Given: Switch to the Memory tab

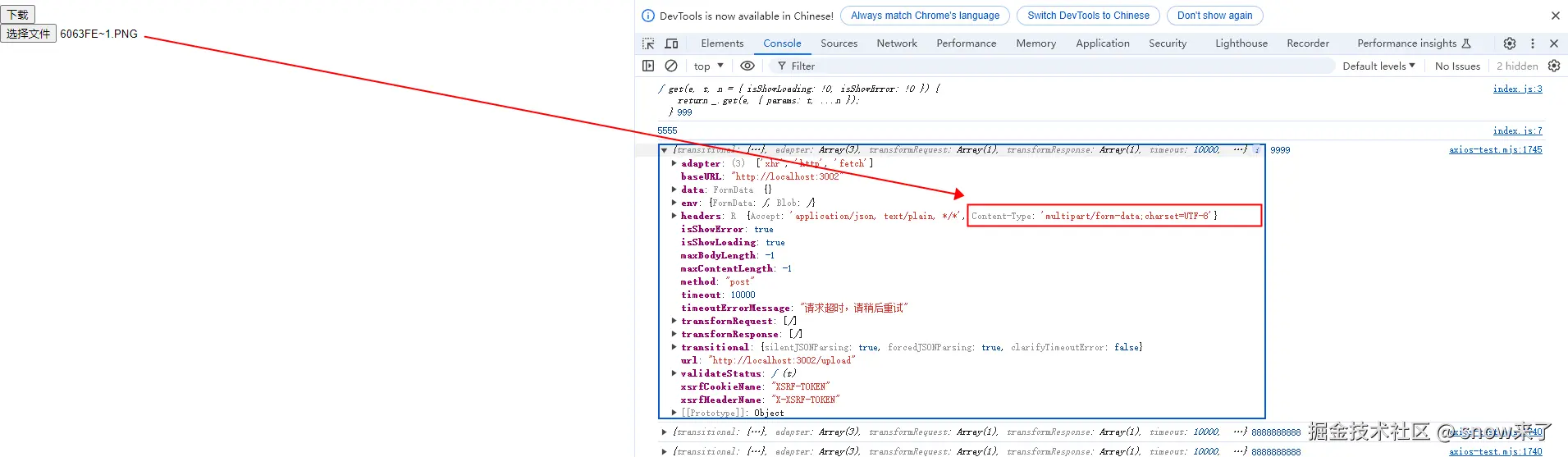Looking at the screenshot, I should (x=1035, y=43).
